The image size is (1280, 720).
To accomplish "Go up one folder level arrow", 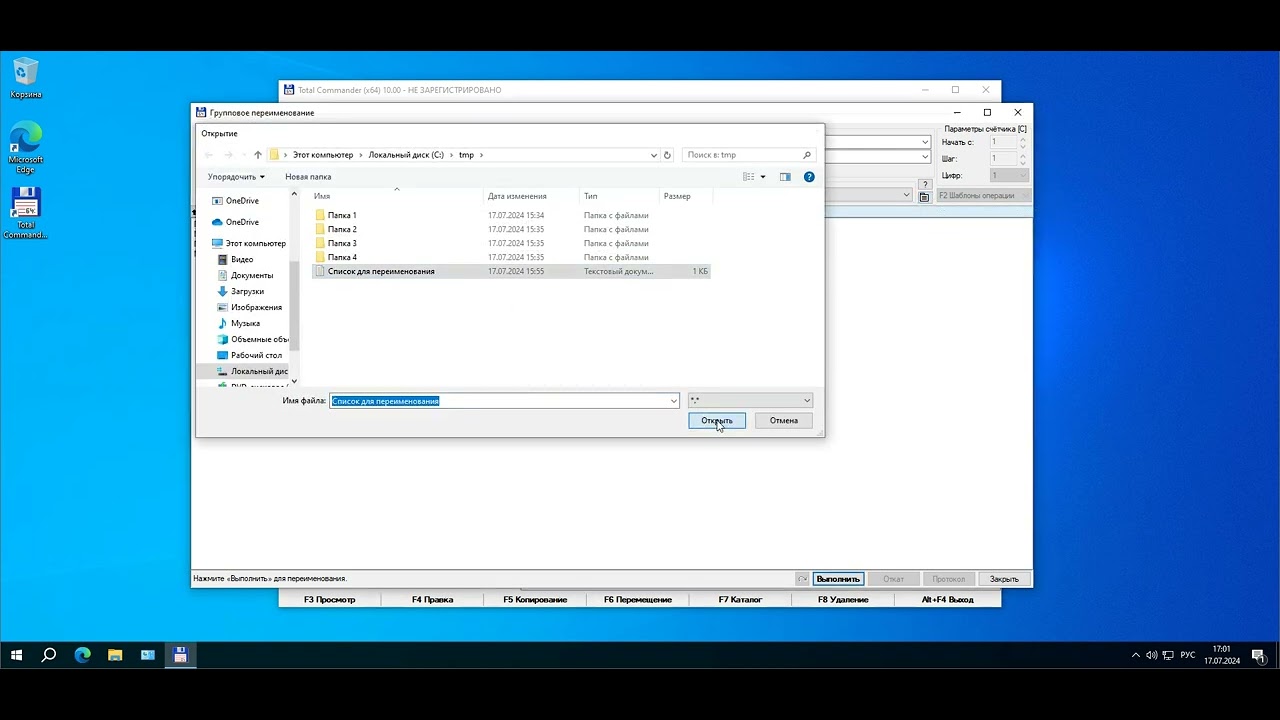I will tap(257, 155).
